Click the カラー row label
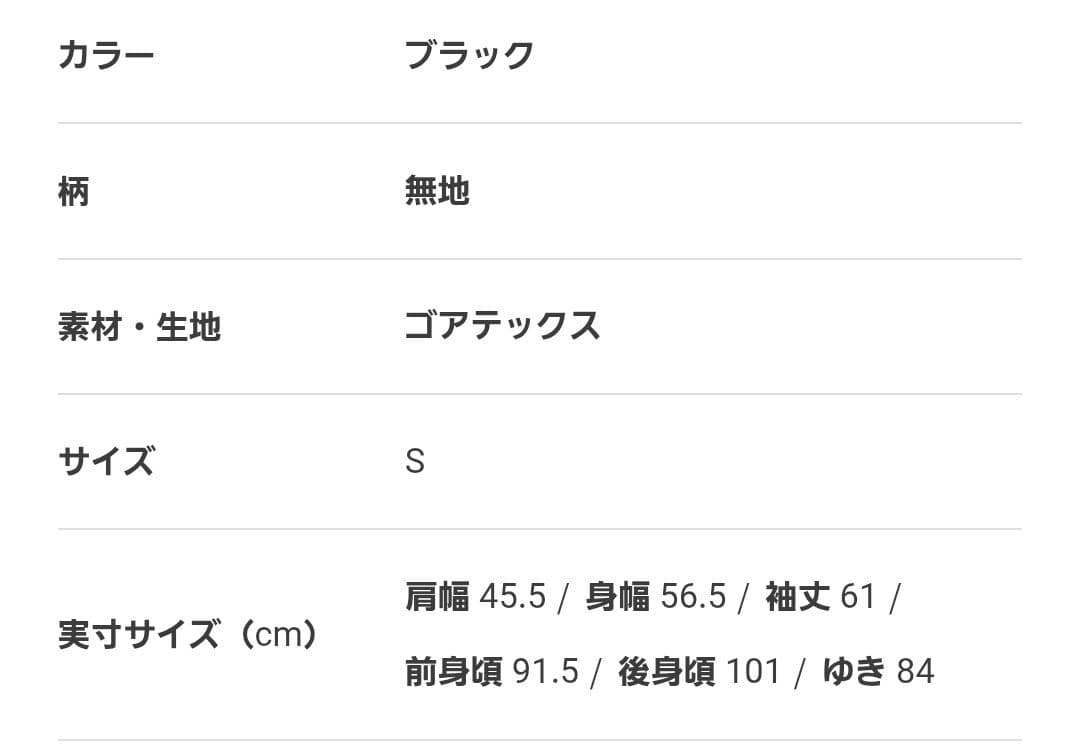 pos(107,55)
